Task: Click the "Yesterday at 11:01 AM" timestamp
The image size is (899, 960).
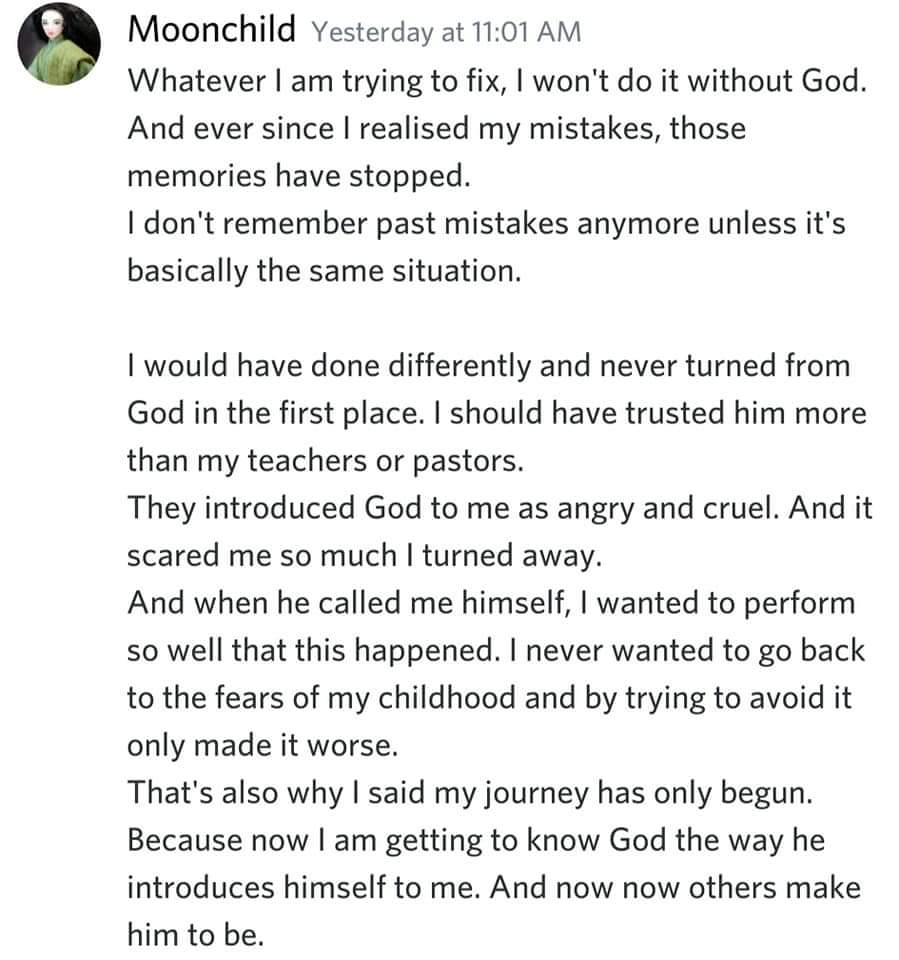Action: point(446,32)
